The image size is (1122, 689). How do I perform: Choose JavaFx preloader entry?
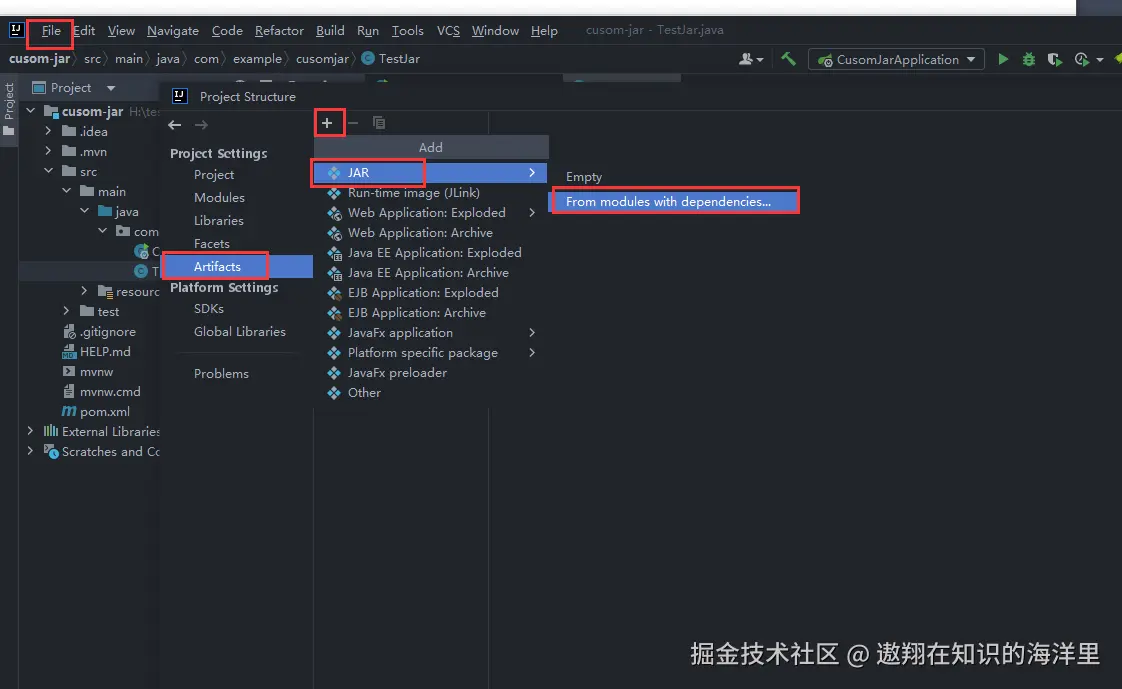pyautogui.click(x=430, y=373)
